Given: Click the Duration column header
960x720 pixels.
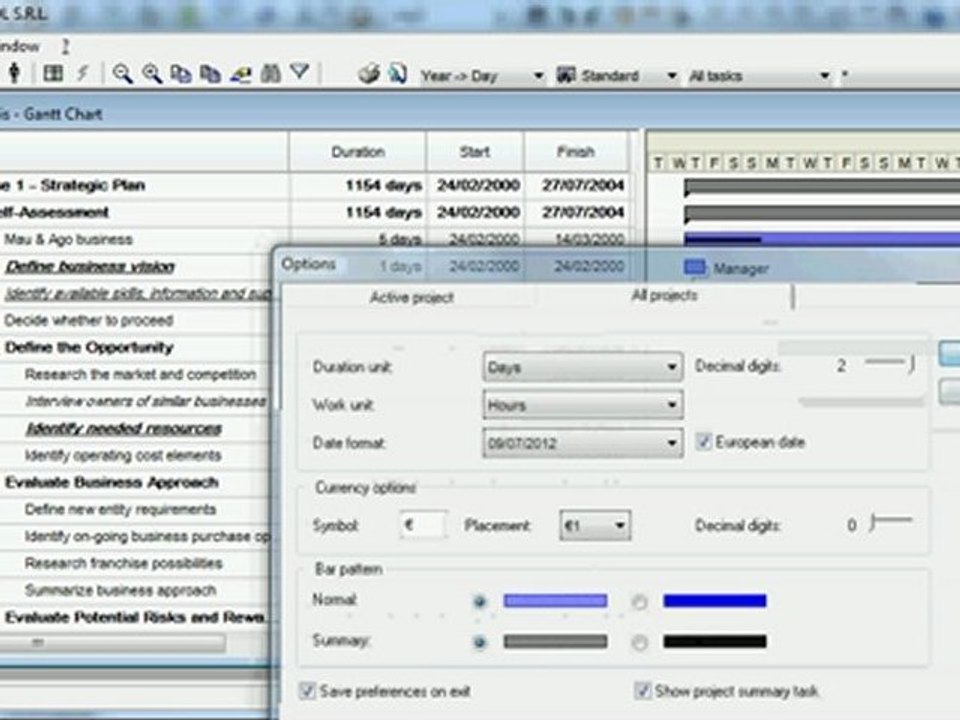Looking at the screenshot, I should pyautogui.click(x=358, y=152).
